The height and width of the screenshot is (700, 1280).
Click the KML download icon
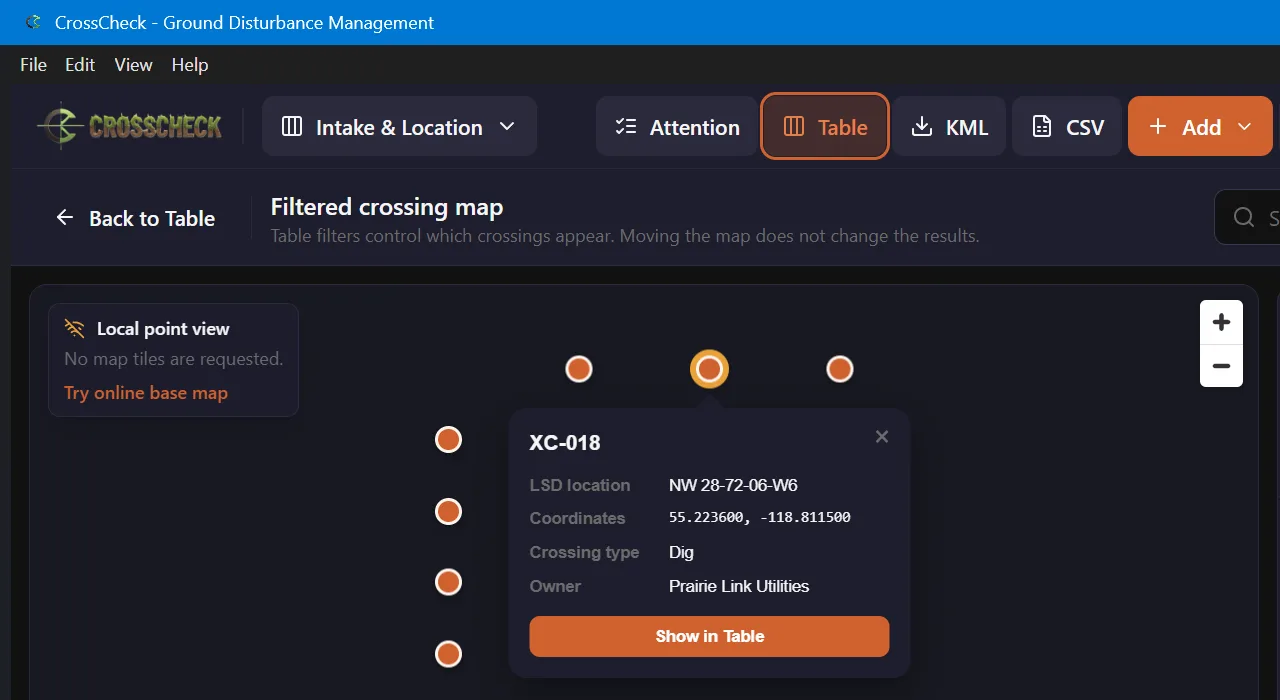[921, 126]
